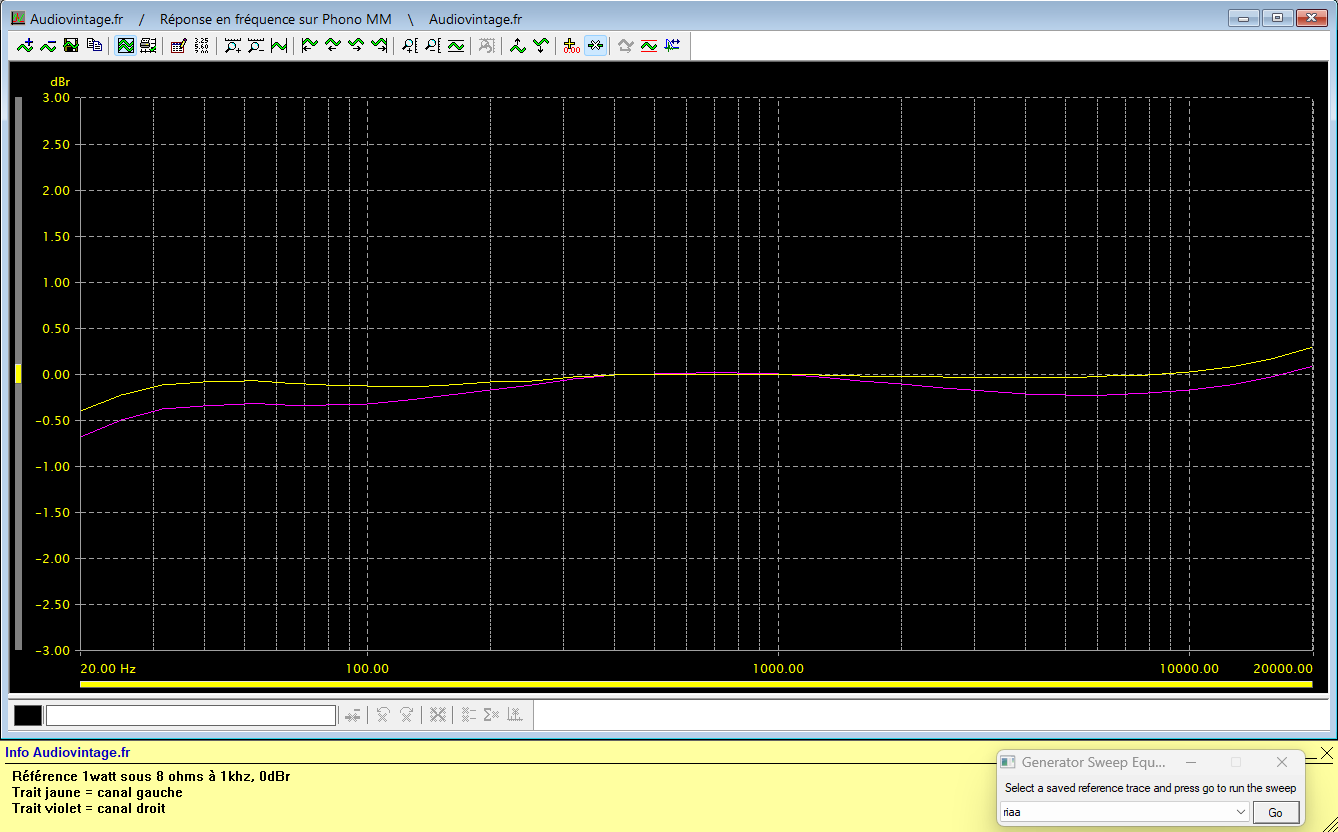
Task: Click the 3.25/5.60 numeric values table icon
Action: 202,45
